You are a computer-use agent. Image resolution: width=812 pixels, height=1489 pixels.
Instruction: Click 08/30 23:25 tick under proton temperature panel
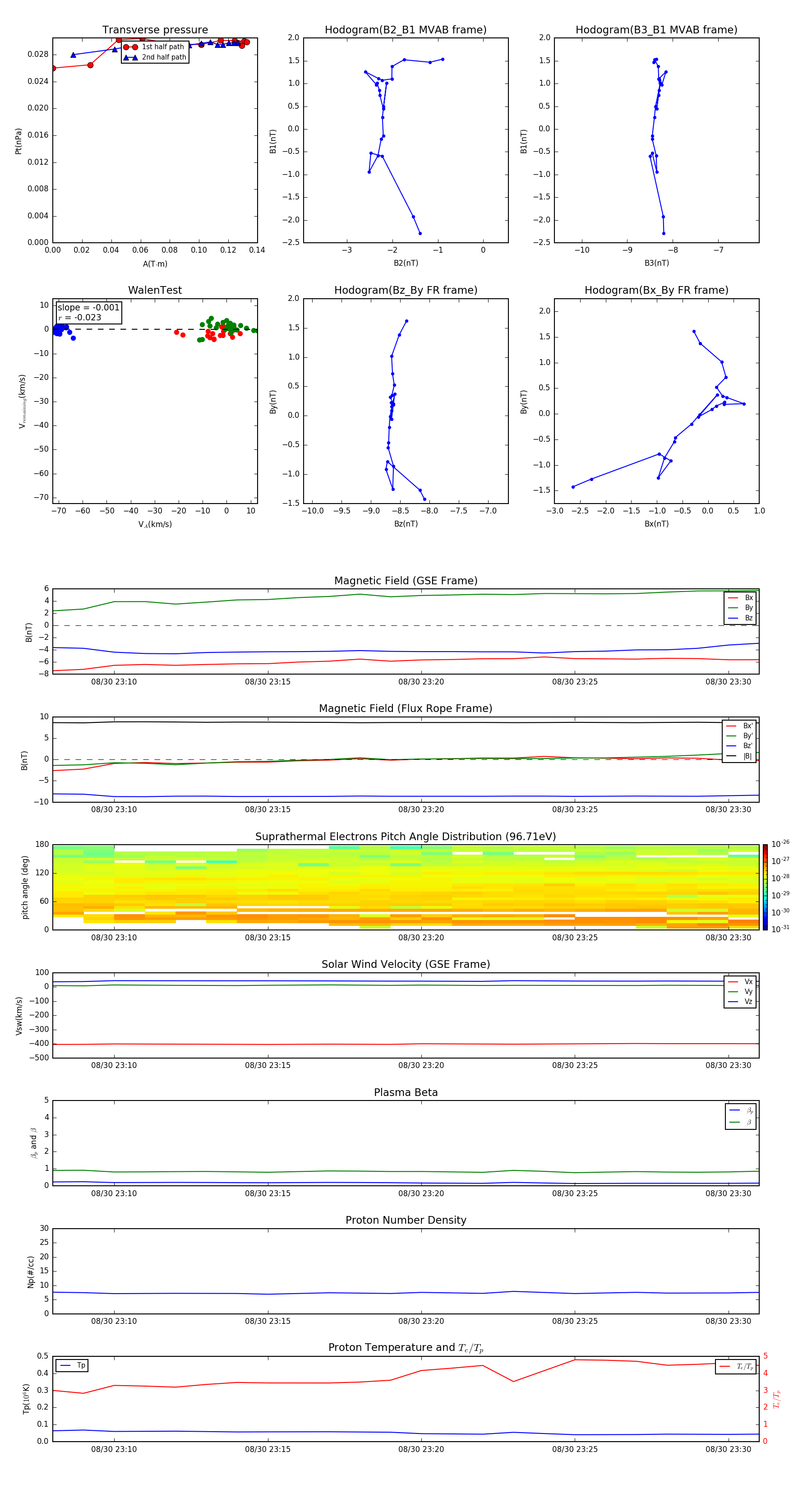(575, 1449)
